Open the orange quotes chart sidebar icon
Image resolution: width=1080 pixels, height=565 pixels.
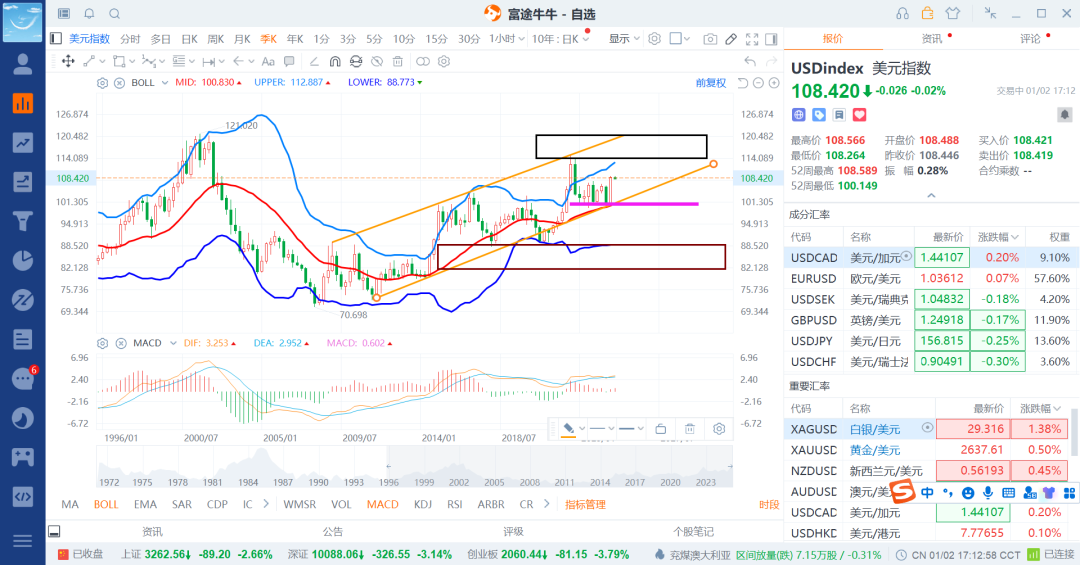23,103
